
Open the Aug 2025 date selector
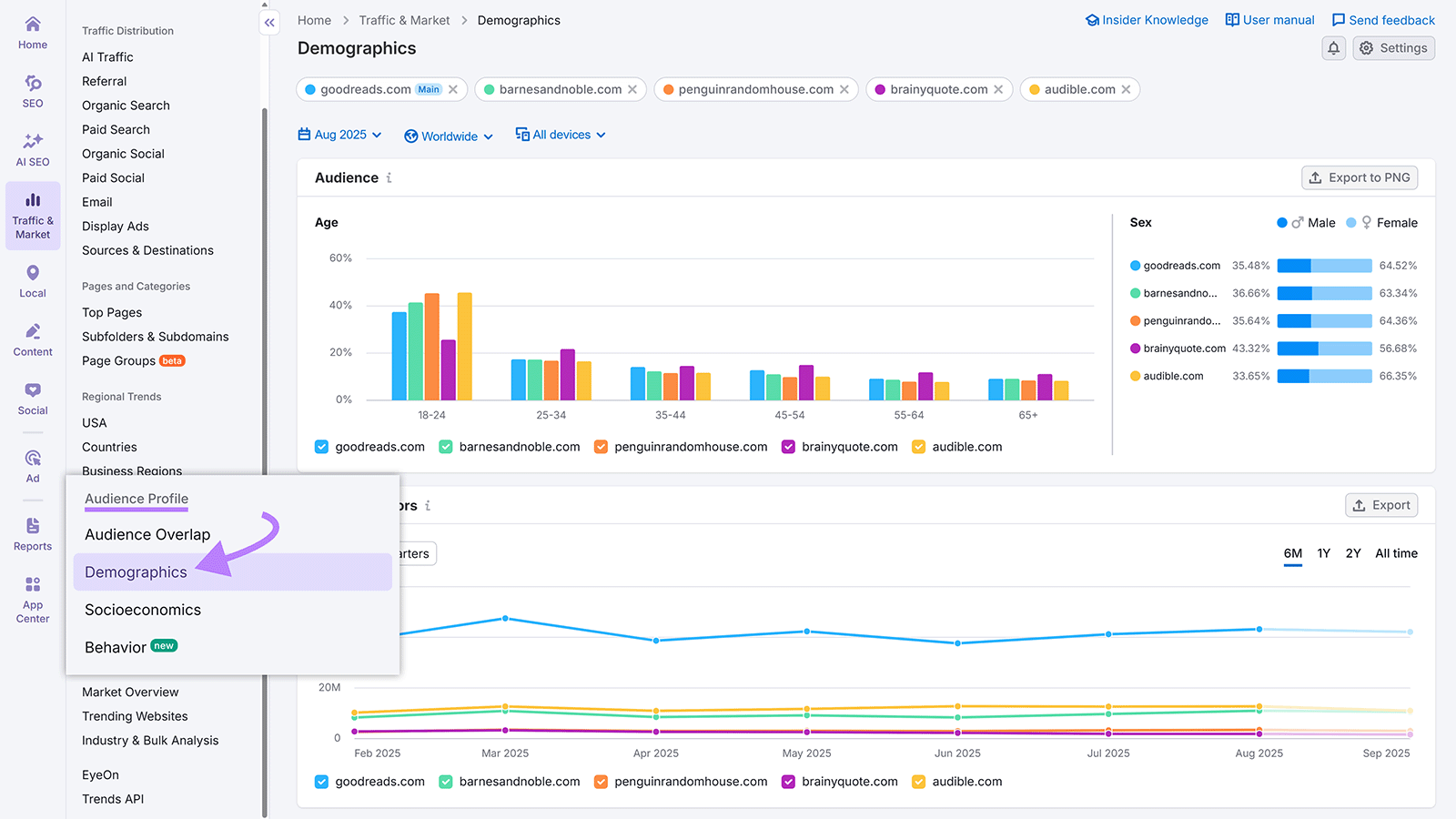coord(339,134)
